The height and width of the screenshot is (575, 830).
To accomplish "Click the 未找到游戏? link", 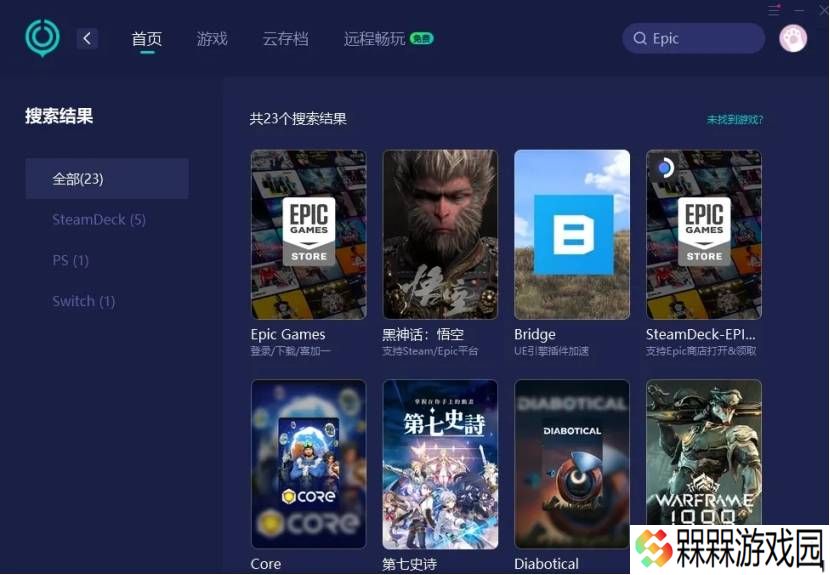I will click(735, 120).
